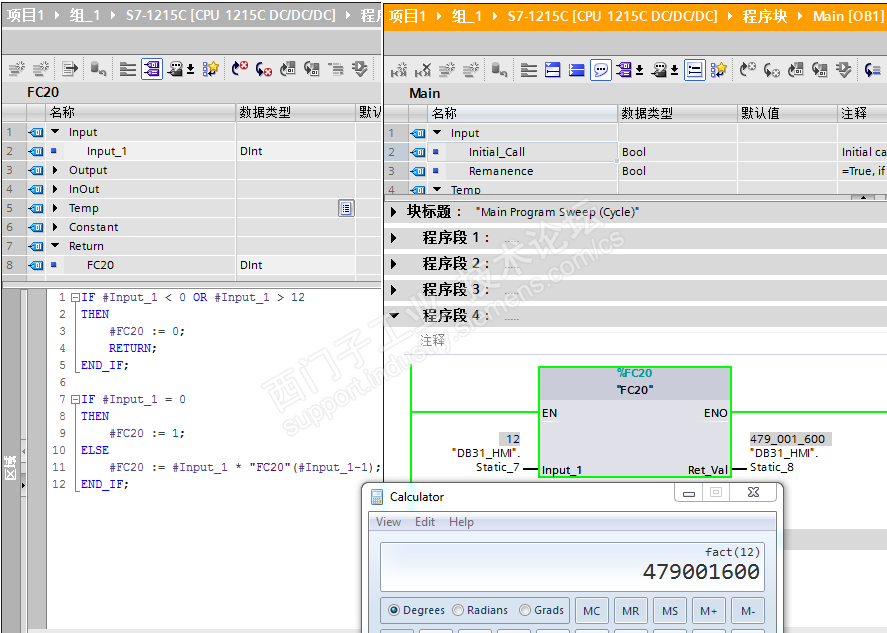Open Calculator View menu
The height and width of the screenshot is (633, 887).
click(389, 522)
